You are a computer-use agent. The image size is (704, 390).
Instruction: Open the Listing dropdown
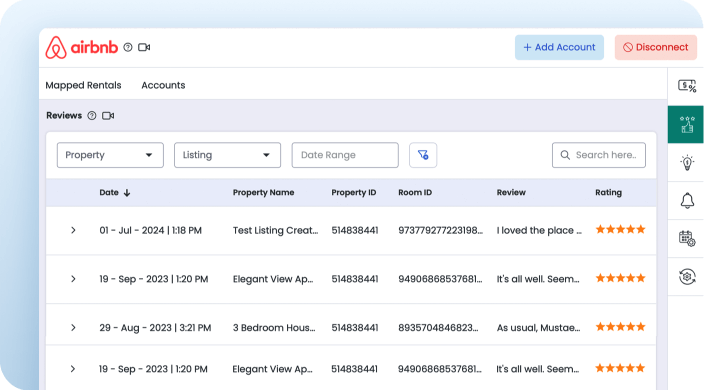[227, 155]
